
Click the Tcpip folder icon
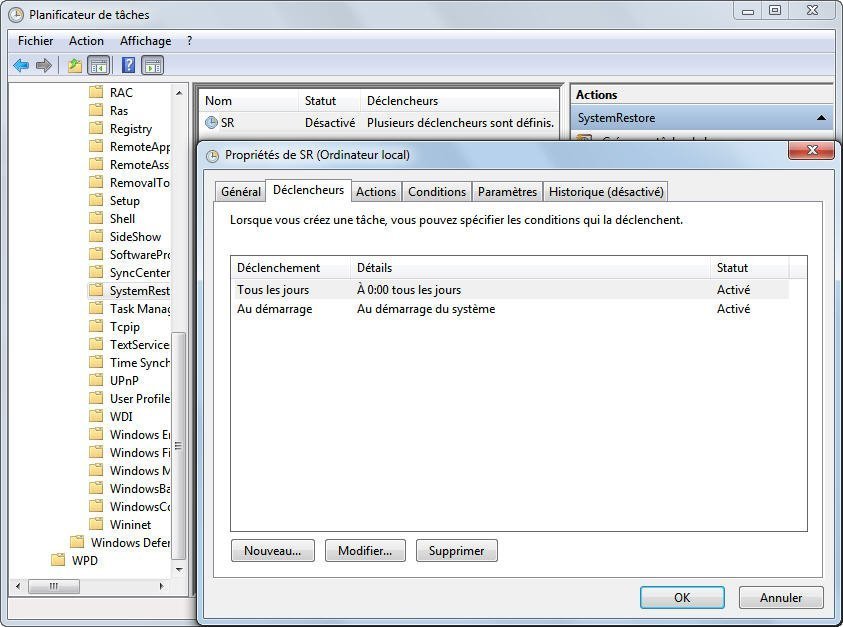pyautogui.click(x=96, y=326)
